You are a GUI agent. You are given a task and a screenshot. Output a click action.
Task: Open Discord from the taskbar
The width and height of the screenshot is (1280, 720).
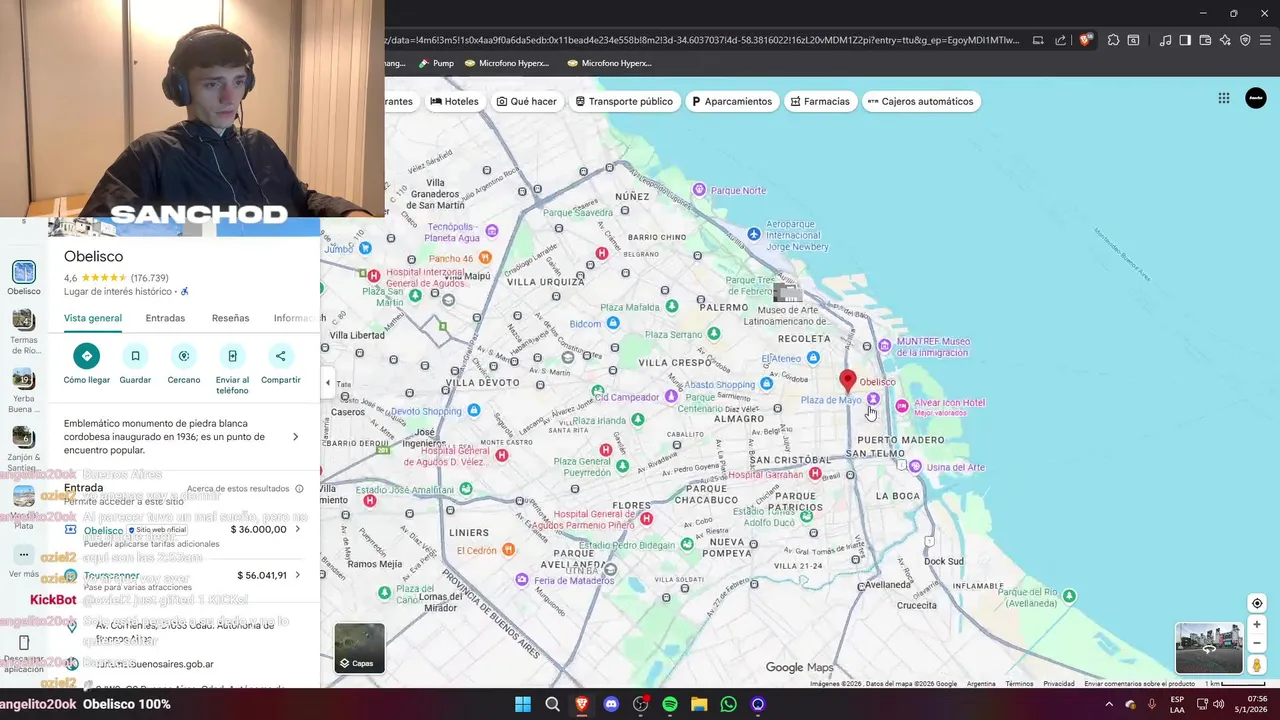click(611, 704)
